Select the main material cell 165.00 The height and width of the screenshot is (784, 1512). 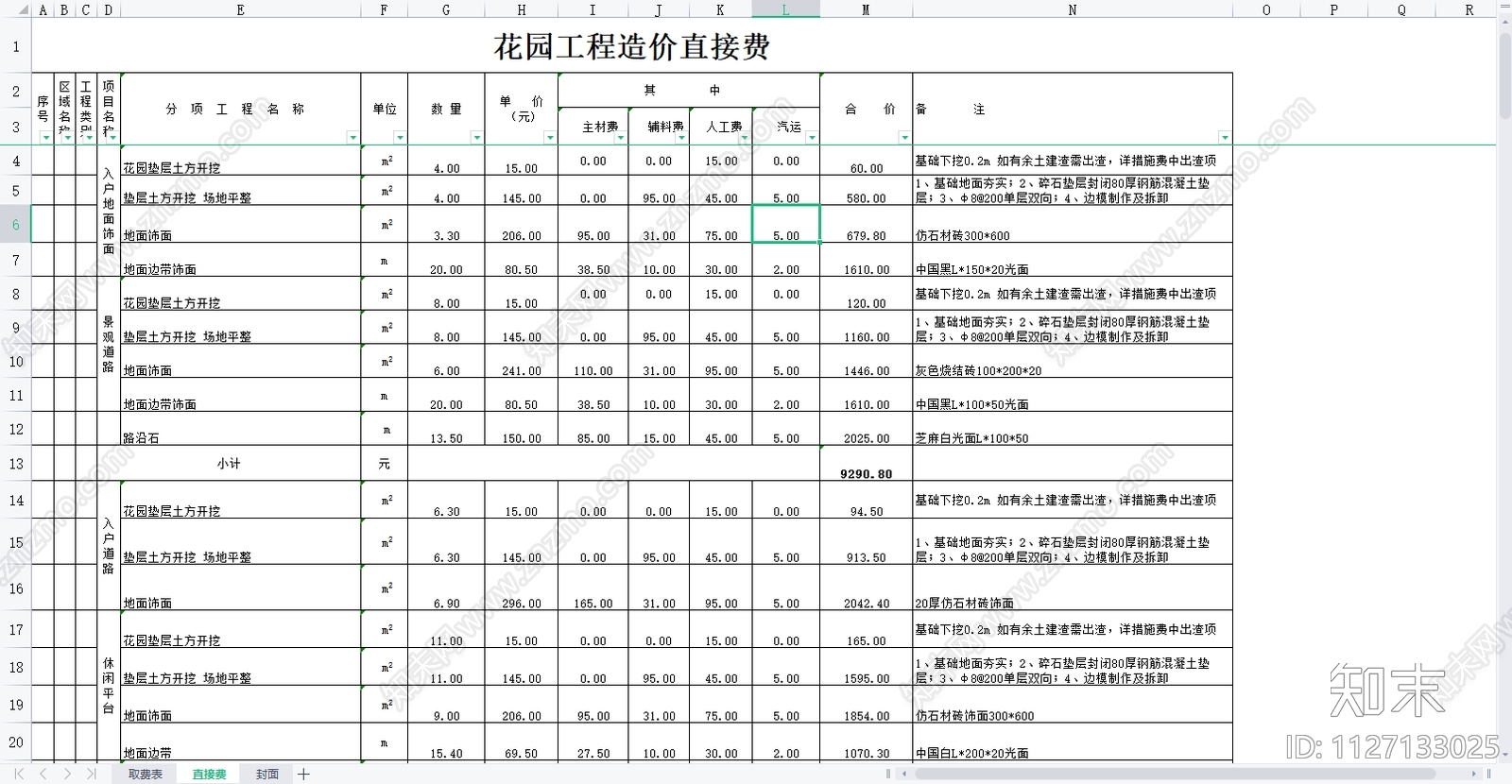[593, 588]
